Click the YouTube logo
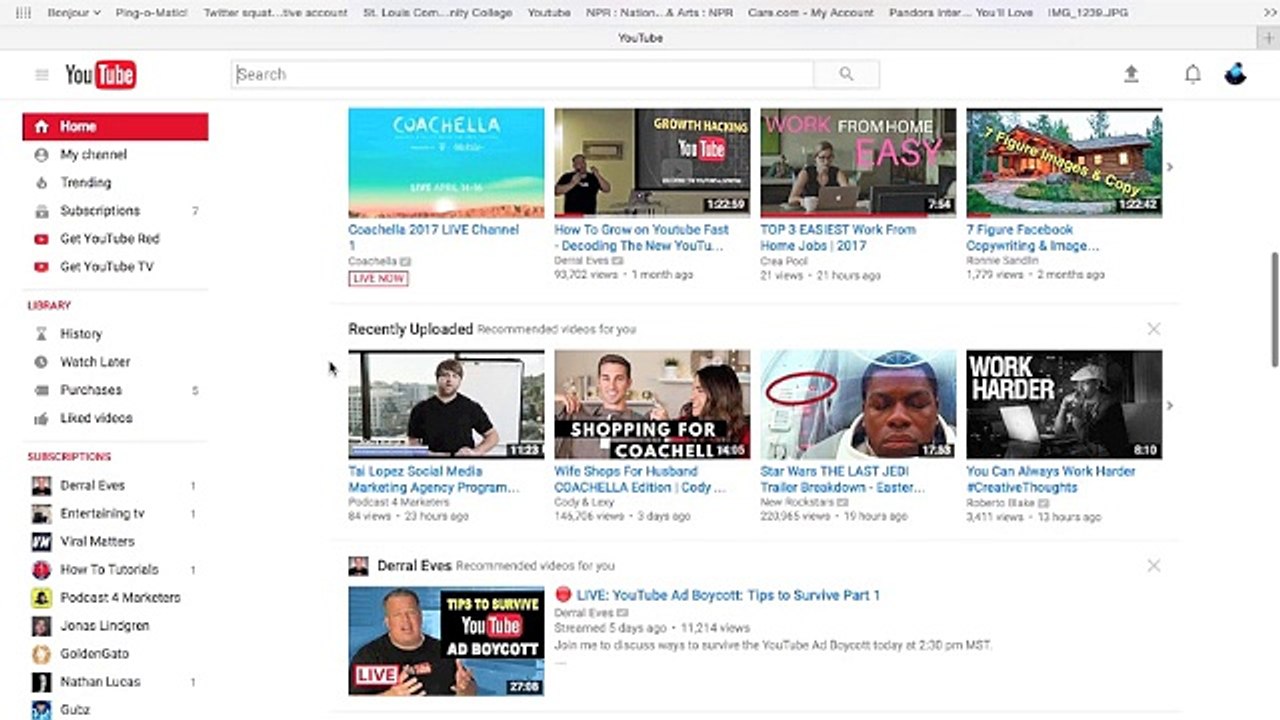This screenshot has width=1280, height=720. (x=100, y=75)
